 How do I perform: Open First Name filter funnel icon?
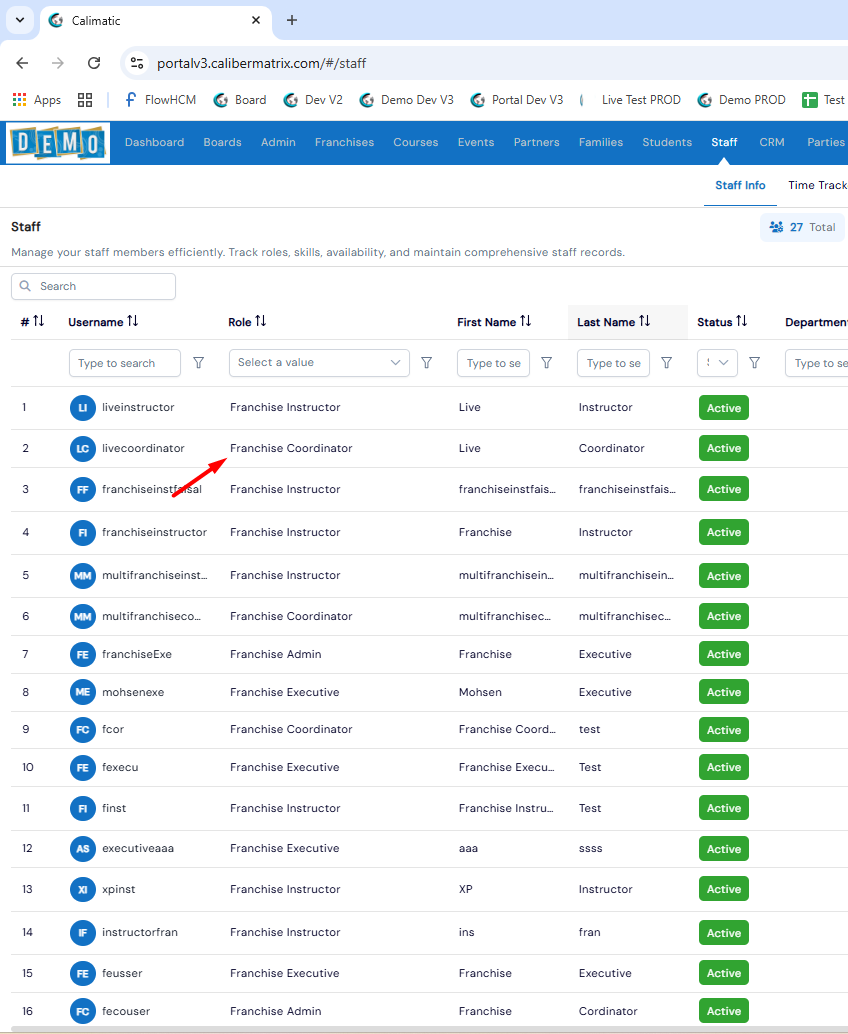pos(547,363)
